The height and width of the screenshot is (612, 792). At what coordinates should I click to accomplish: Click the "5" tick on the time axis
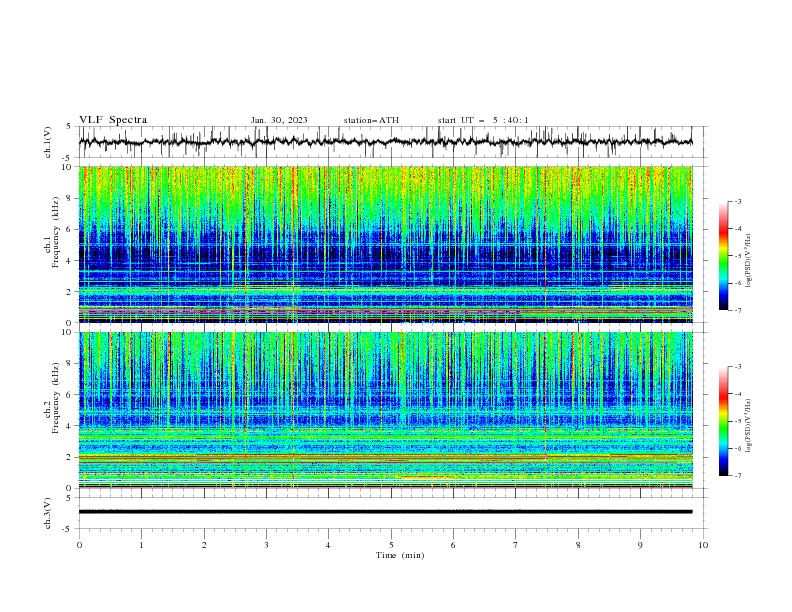coord(391,545)
